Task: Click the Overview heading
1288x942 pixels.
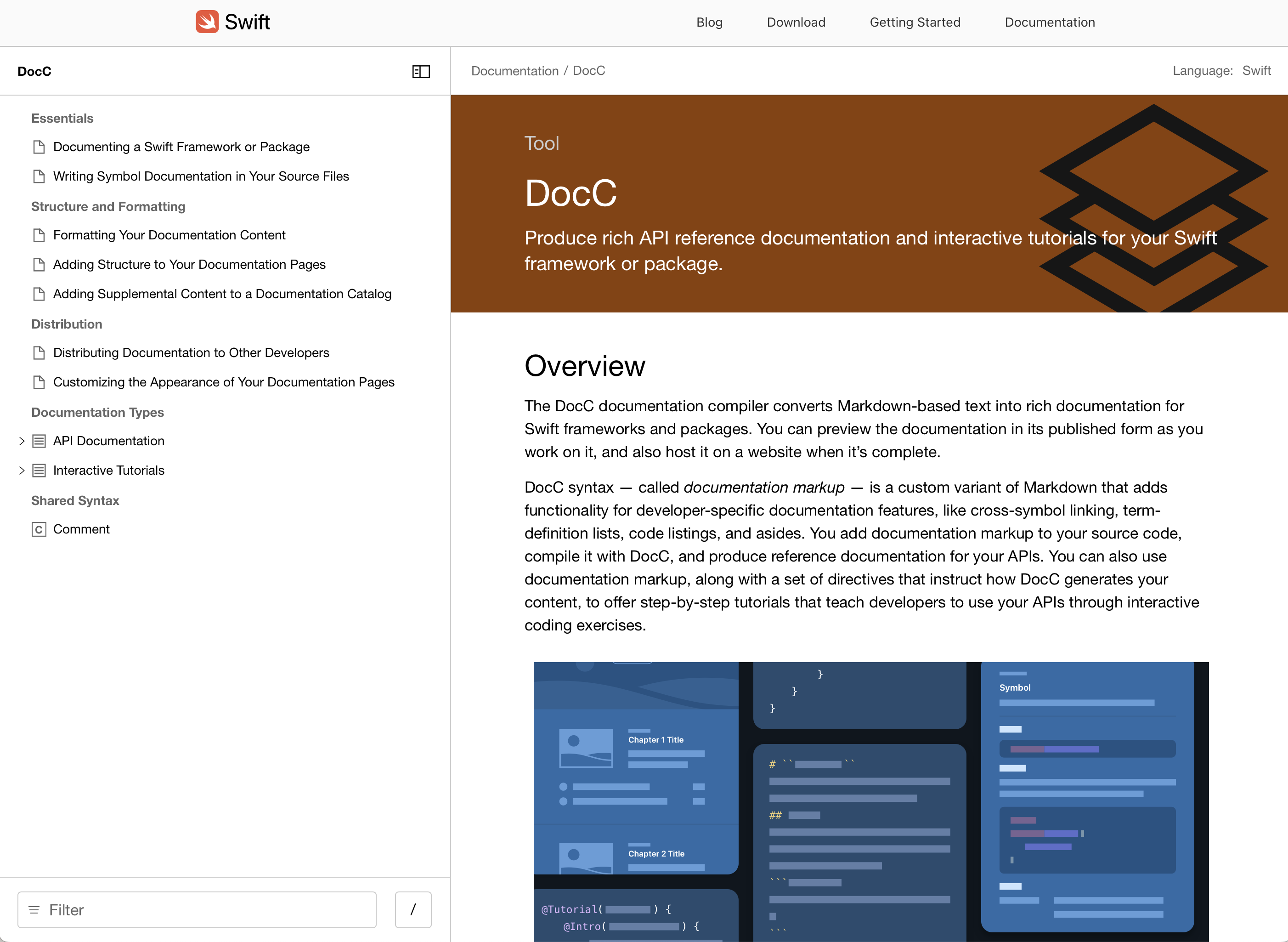Action: tap(585, 365)
